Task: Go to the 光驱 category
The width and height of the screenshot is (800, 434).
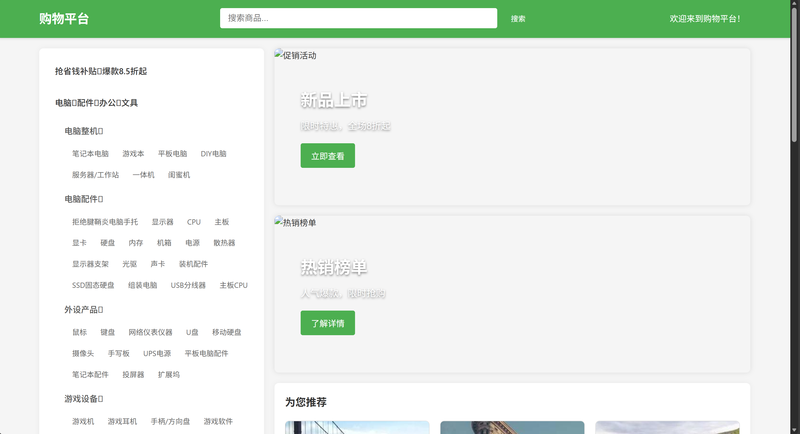Action: coord(130,264)
